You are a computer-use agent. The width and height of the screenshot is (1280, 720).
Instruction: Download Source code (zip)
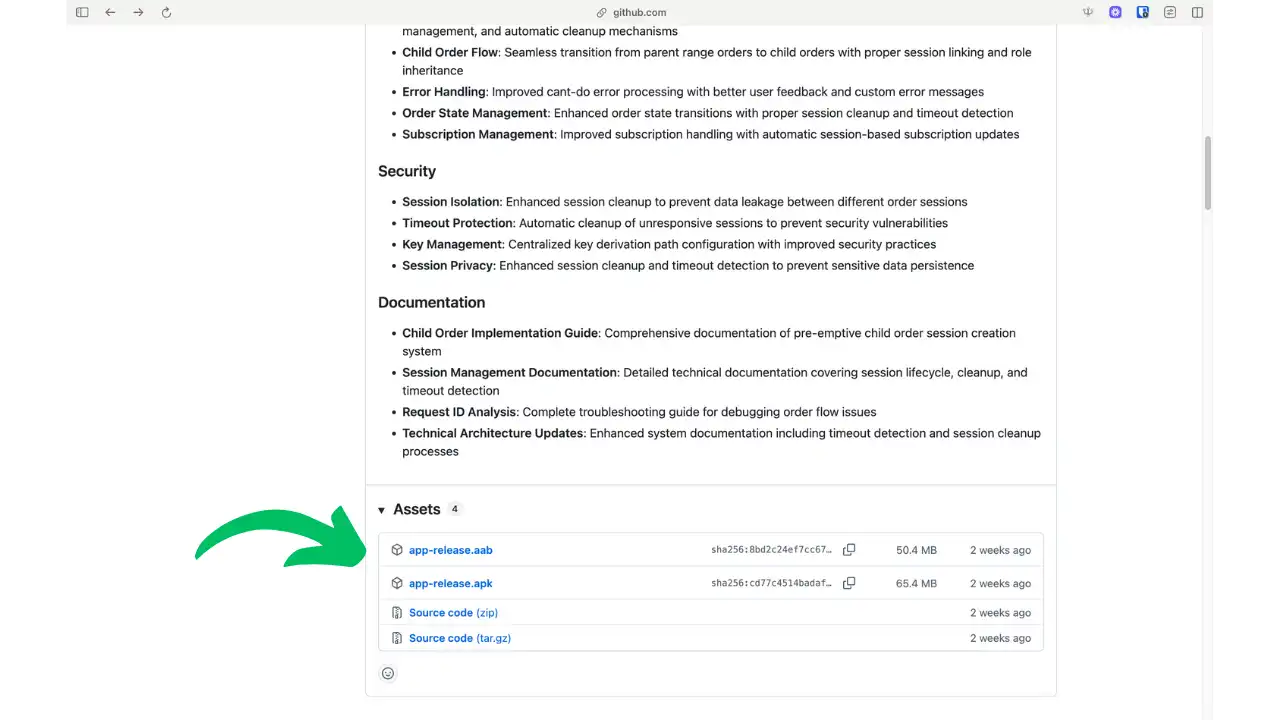[x=453, y=612]
